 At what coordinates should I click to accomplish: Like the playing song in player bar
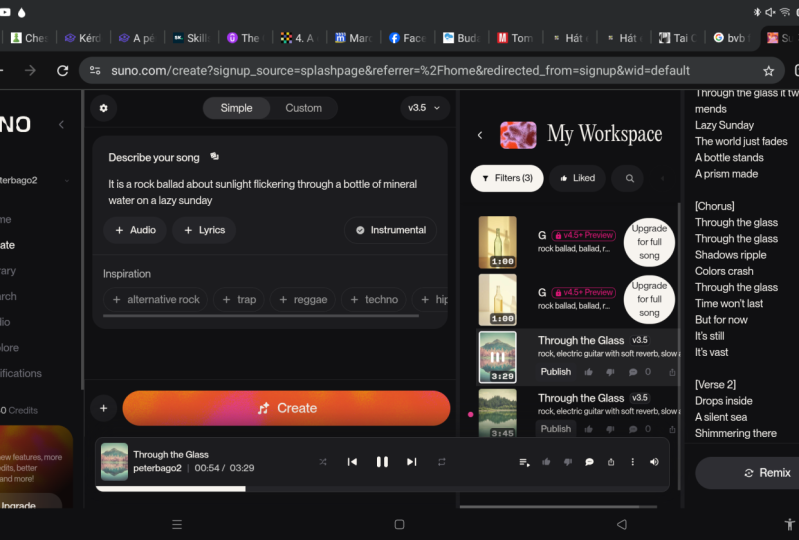pyautogui.click(x=546, y=462)
